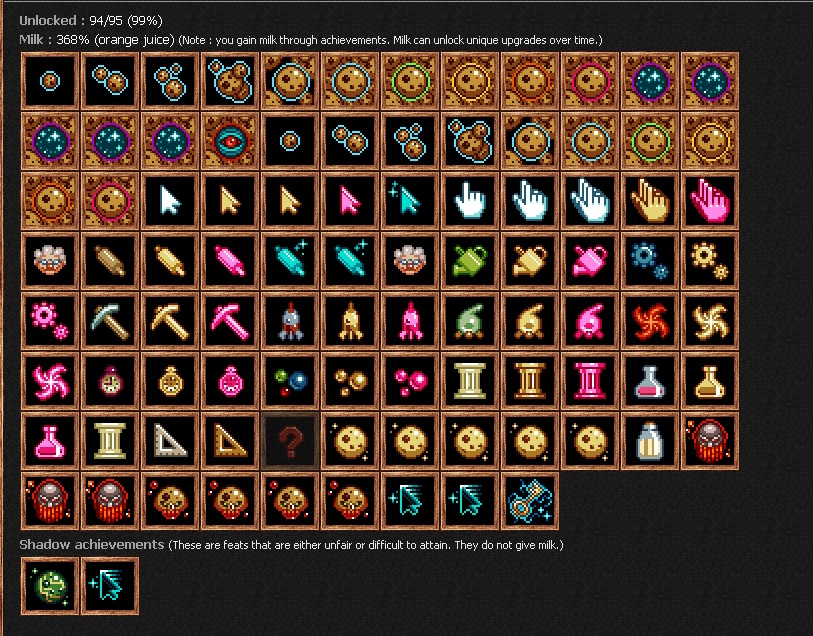Click the cyan cursor shadow achievement
Image resolution: width=813 pixels, height=636 pixels.
[x=110, y=586]
